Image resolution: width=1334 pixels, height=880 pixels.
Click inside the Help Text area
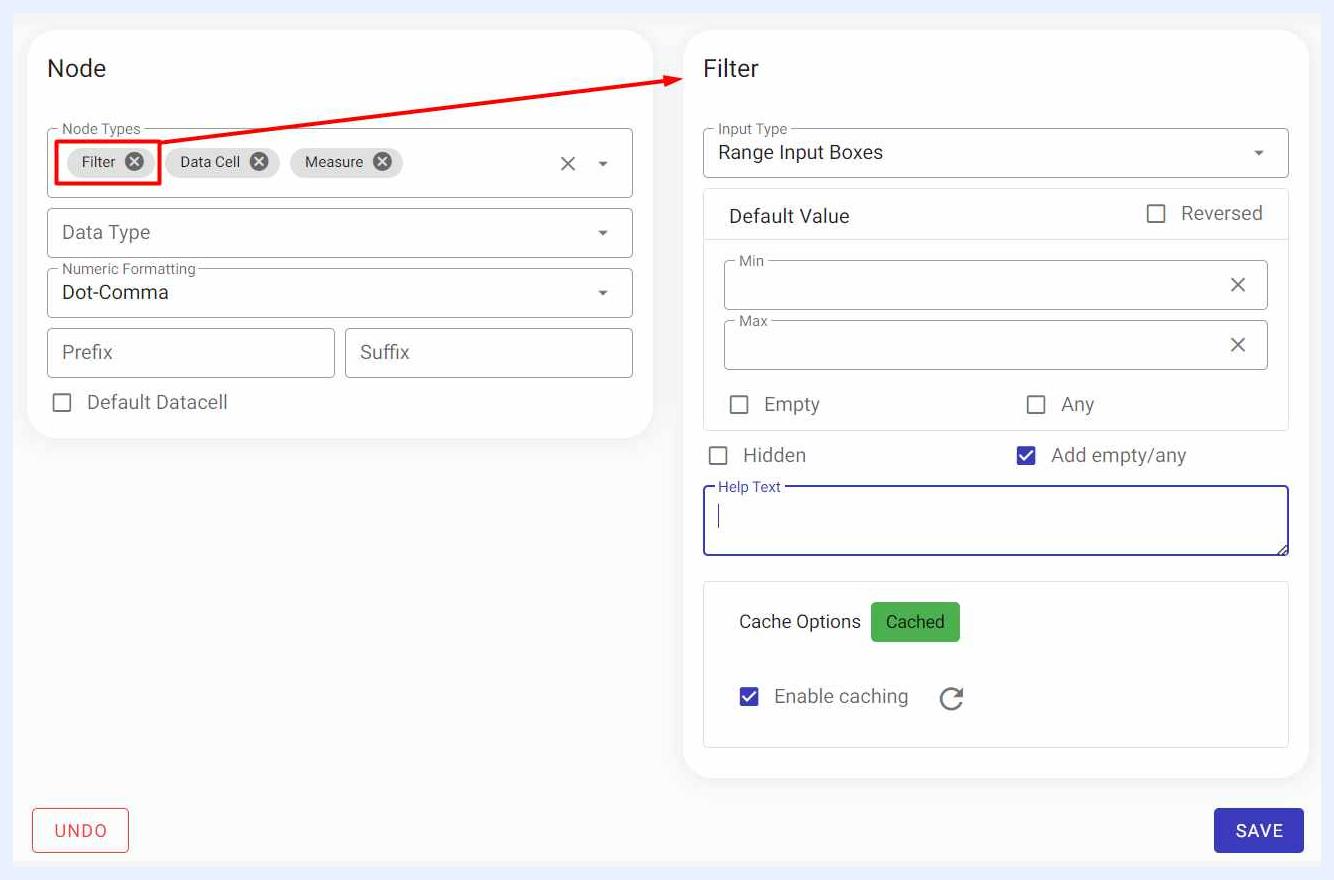pyautogui.click(x=996, y=521)
